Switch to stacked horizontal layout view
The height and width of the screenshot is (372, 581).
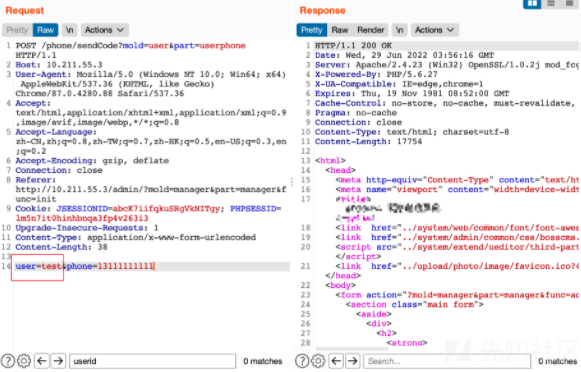tap(551, 4)
